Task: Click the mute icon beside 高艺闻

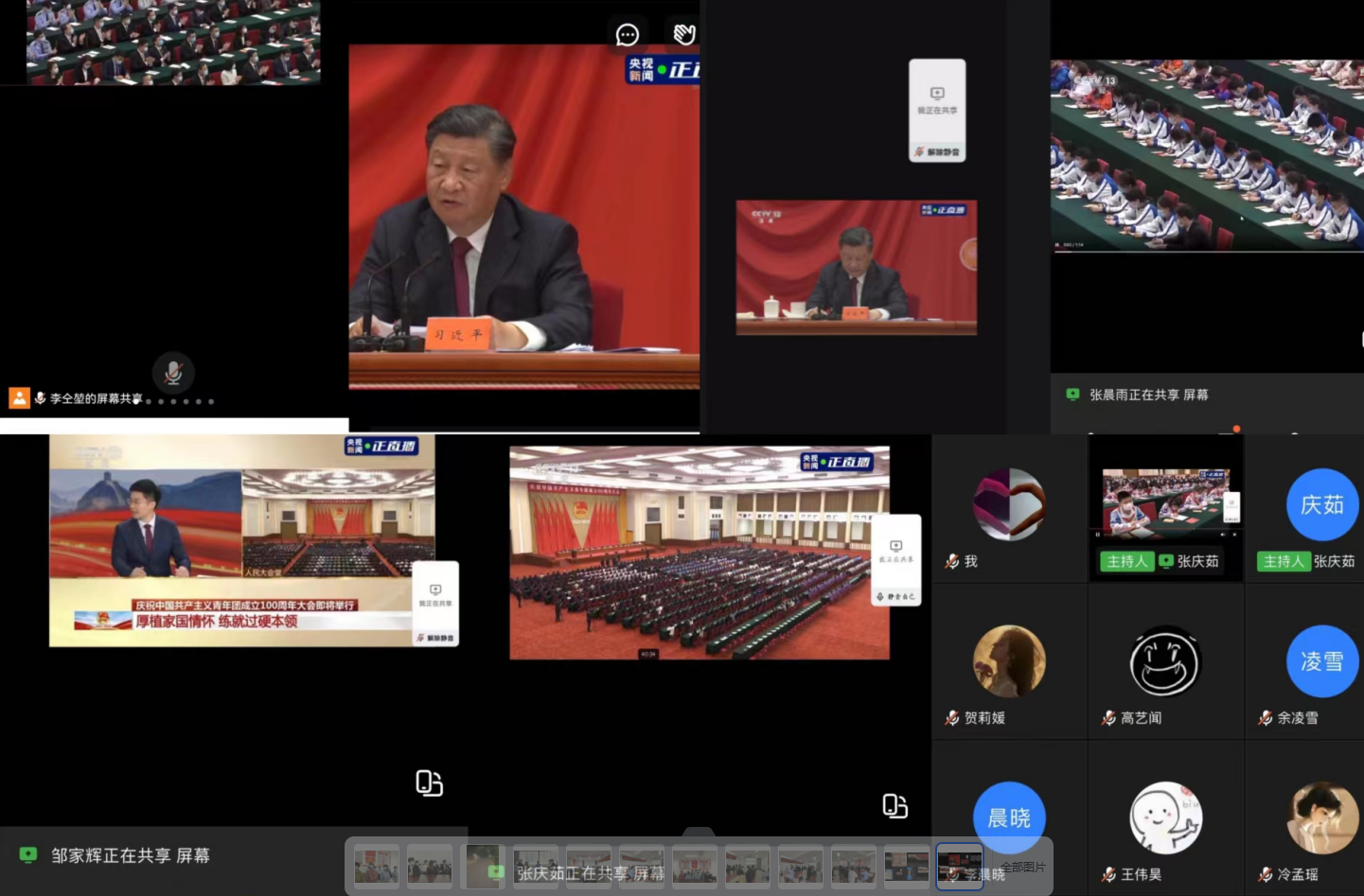Action: tap(1108, 718)
